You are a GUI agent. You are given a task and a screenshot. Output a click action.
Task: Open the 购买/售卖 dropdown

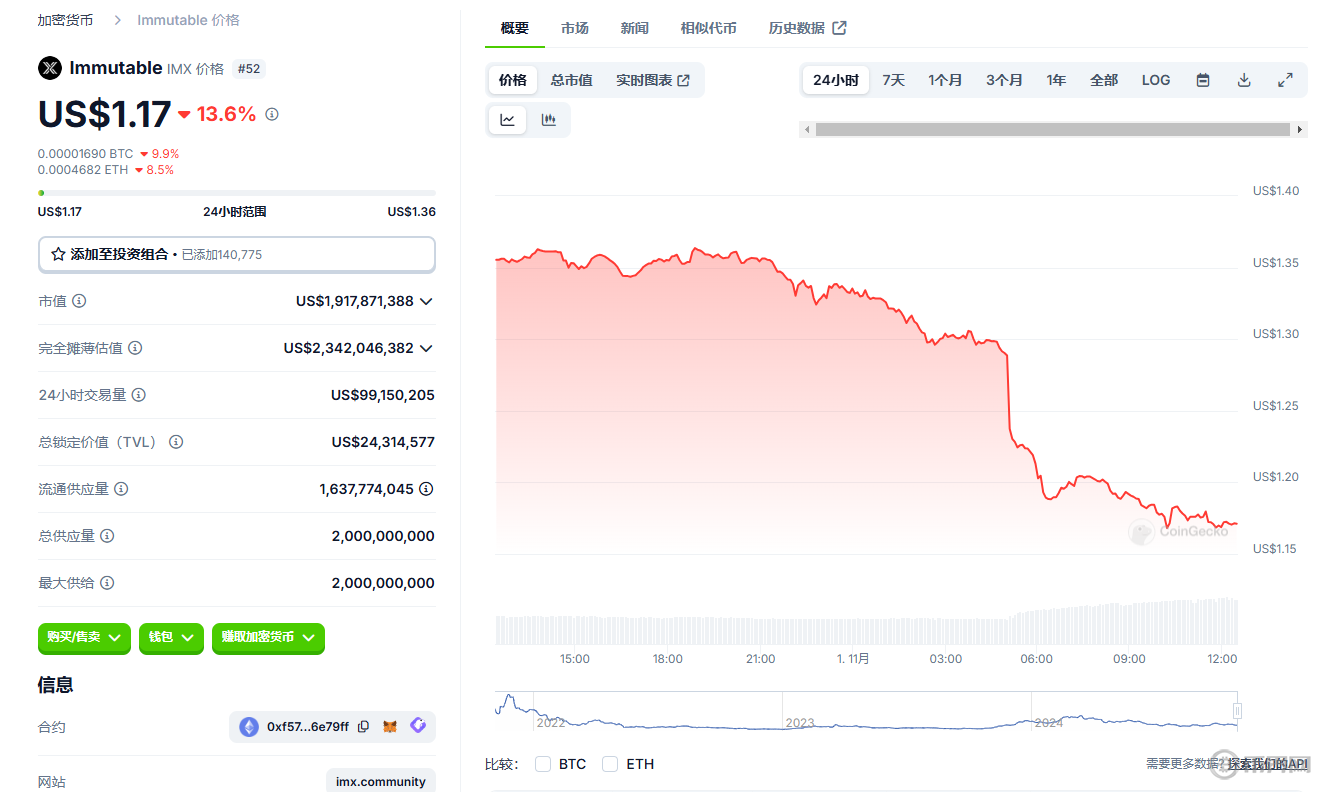coord(84,637)
